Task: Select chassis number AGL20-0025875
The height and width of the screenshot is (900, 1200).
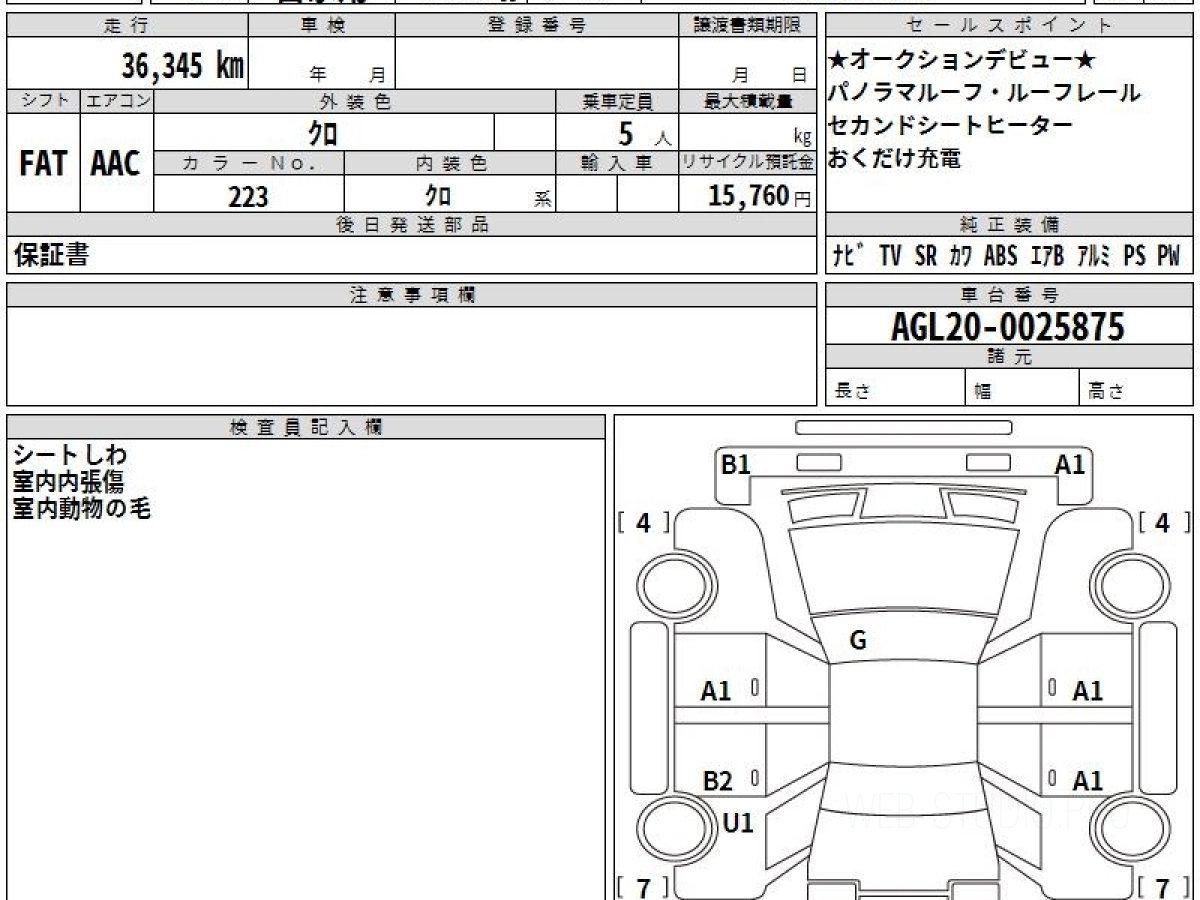Action: [1008, 326]
